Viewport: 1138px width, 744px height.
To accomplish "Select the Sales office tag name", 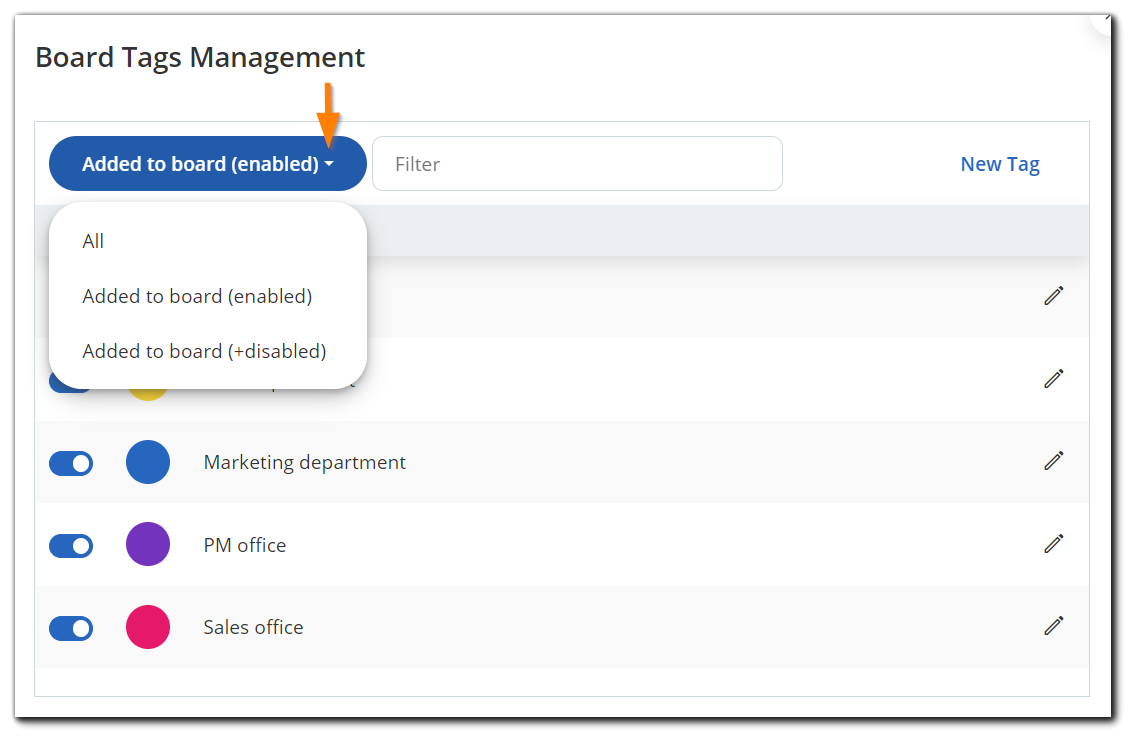I will click(253, 627).
